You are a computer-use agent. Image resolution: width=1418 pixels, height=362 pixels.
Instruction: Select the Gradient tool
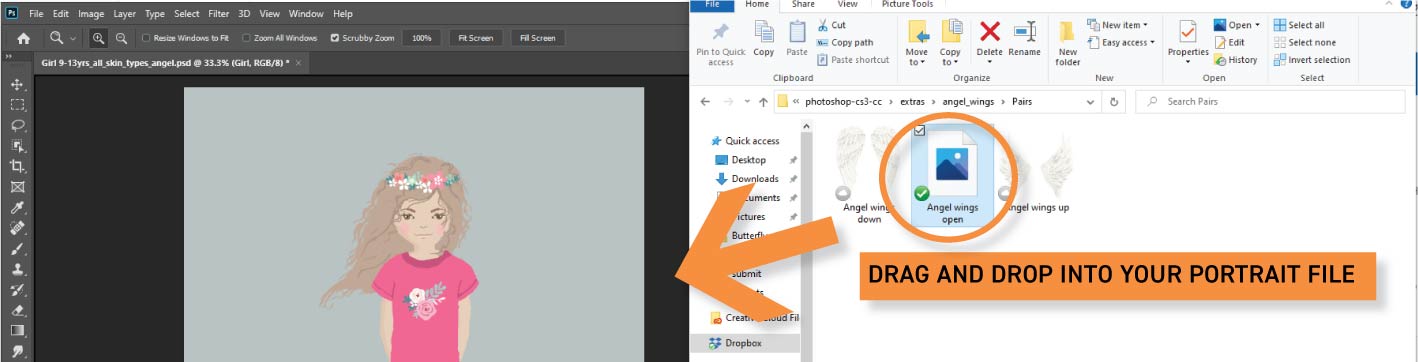point(17,331)
